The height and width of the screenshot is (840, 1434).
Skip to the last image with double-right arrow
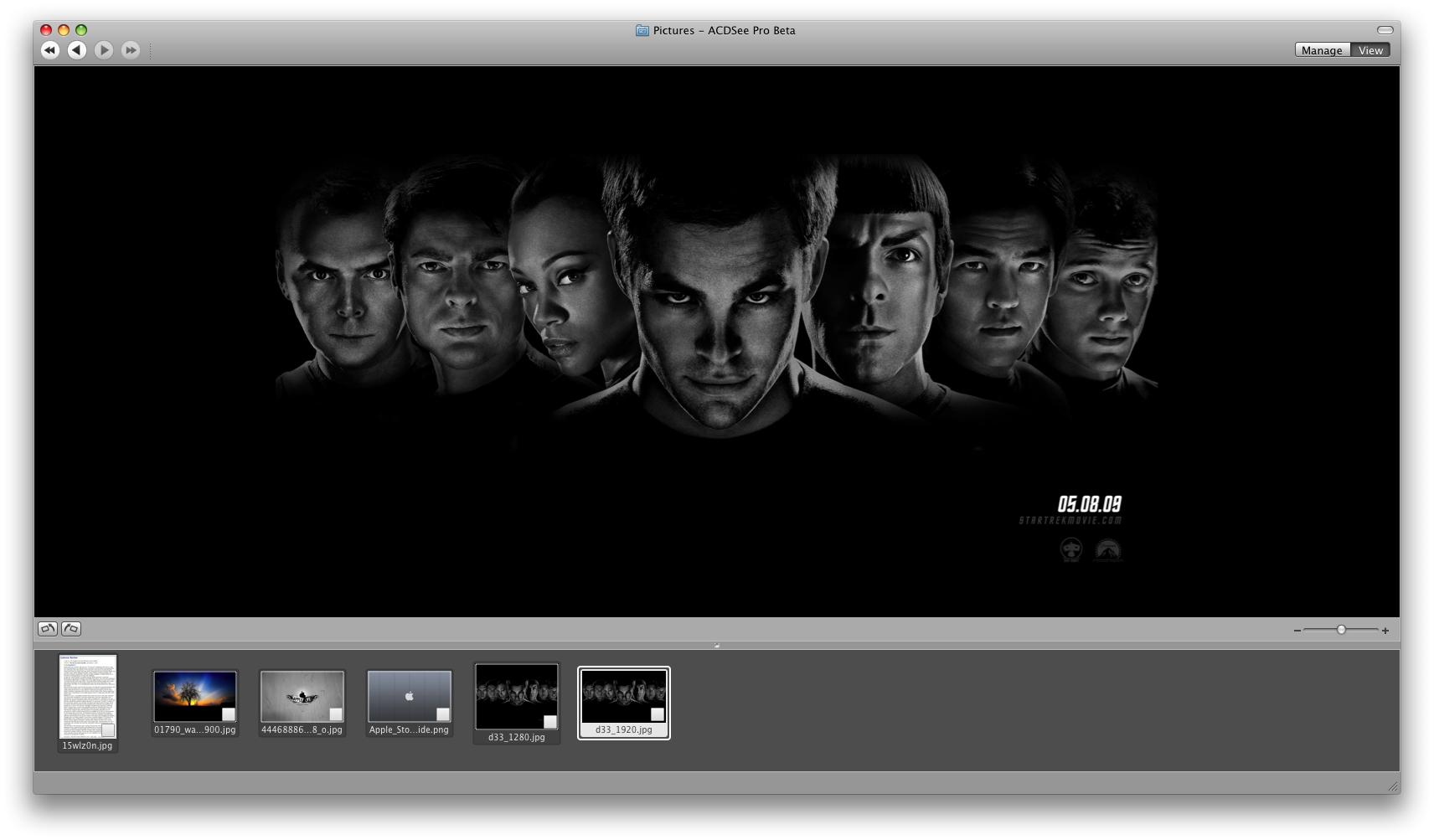pyautogui.click(x=131, y=50)
